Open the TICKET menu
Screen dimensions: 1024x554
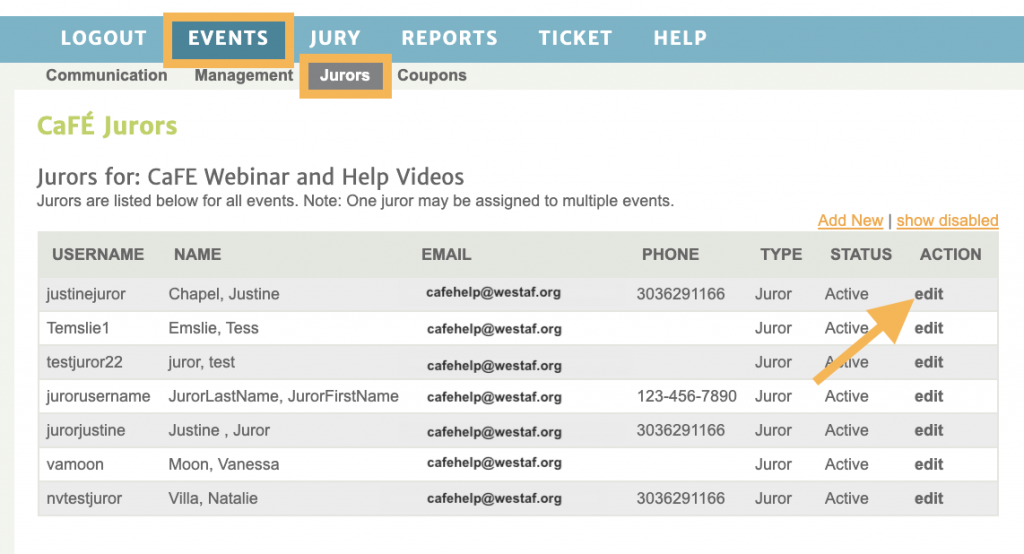click(x=575, y=38)
